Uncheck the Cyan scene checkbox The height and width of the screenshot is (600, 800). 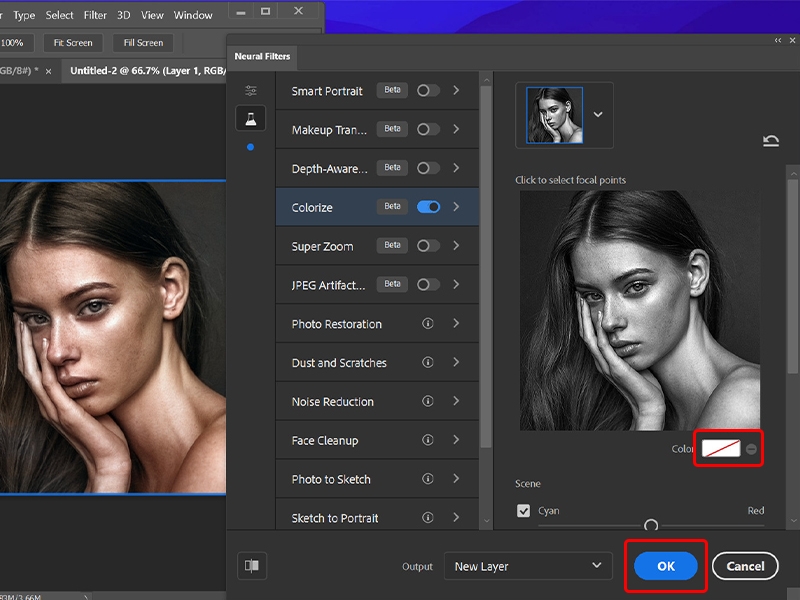(x=524, y=510)
